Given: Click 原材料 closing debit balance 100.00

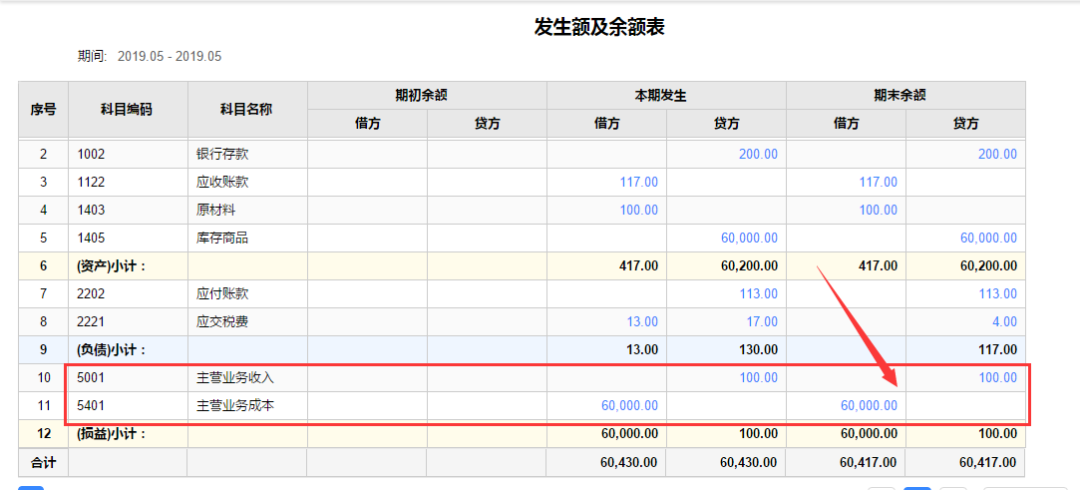Looking at the screenshot, I should point(878,210).
